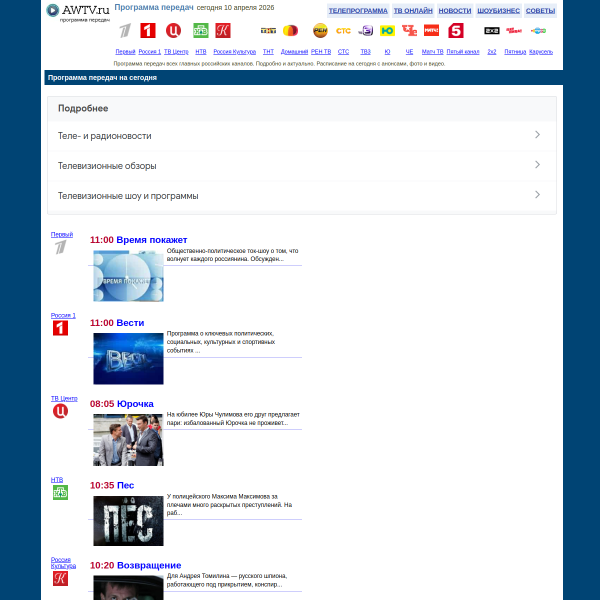Select the РЕН ТВ logo in header
The image size is (600, 600).
tap(320, 31)
